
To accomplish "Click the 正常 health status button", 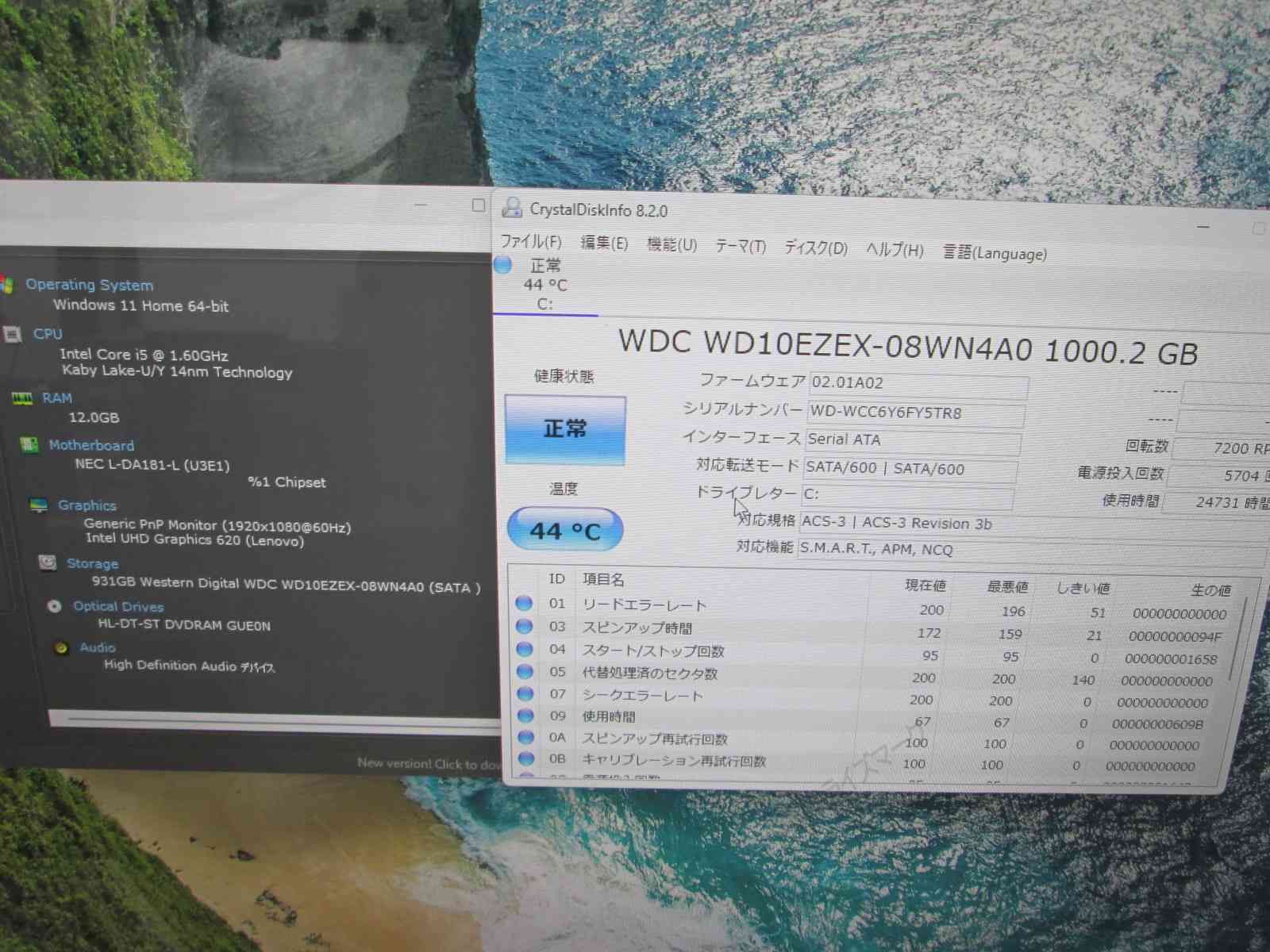I will point(565,429).
